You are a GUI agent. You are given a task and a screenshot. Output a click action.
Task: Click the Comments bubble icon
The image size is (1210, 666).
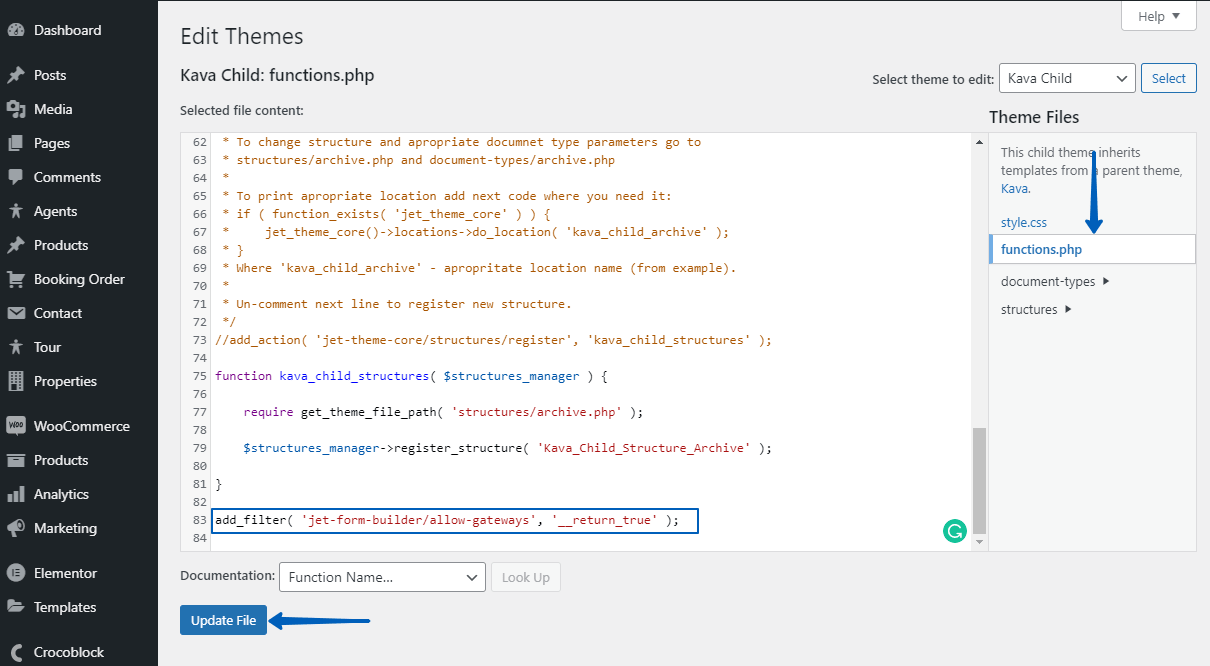pos(16,177)
